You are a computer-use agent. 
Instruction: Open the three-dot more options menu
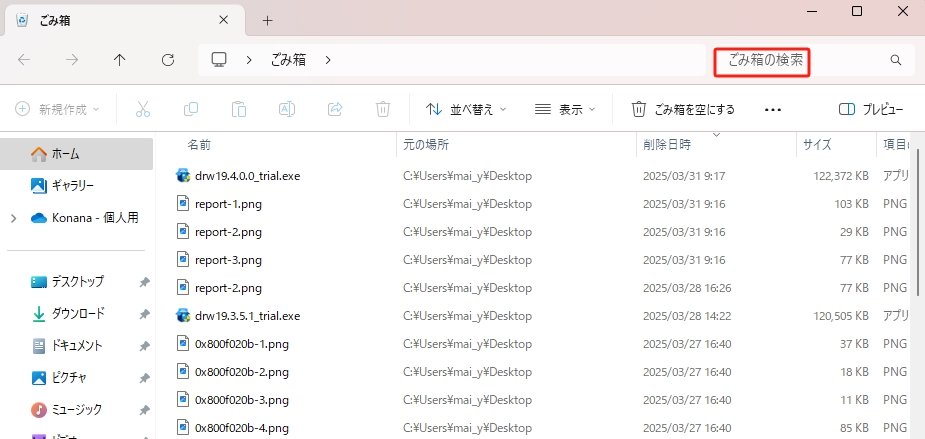[x=772, y=109]
